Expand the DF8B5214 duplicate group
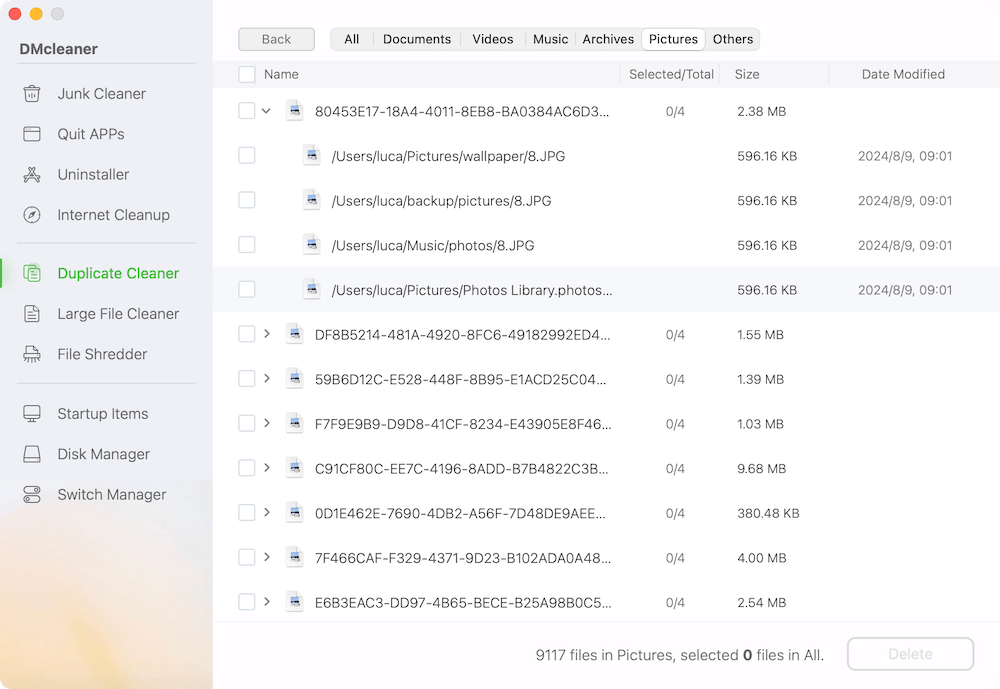 [266, 334]
